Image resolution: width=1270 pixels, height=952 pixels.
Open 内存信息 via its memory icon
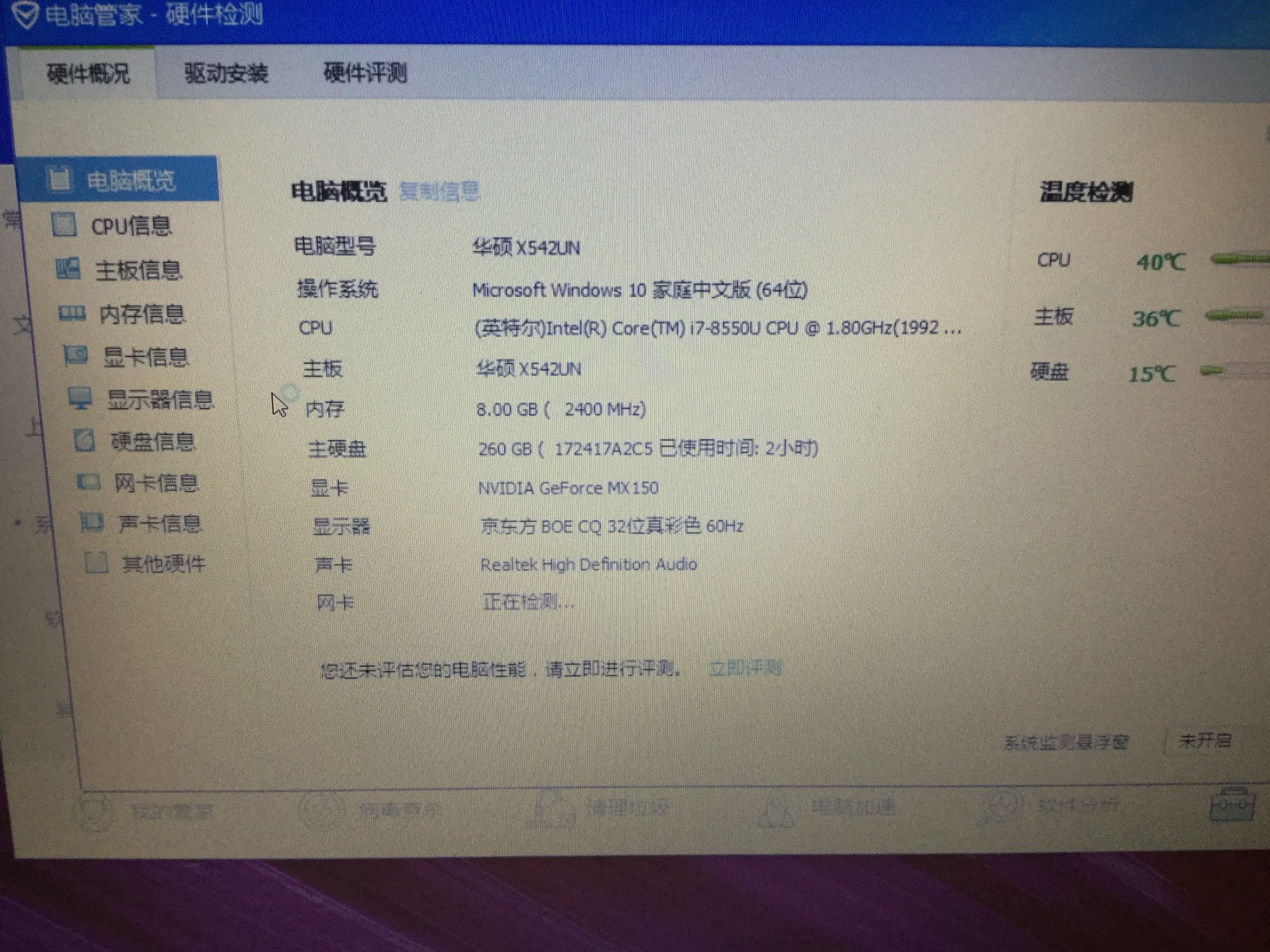click(72, 313)
